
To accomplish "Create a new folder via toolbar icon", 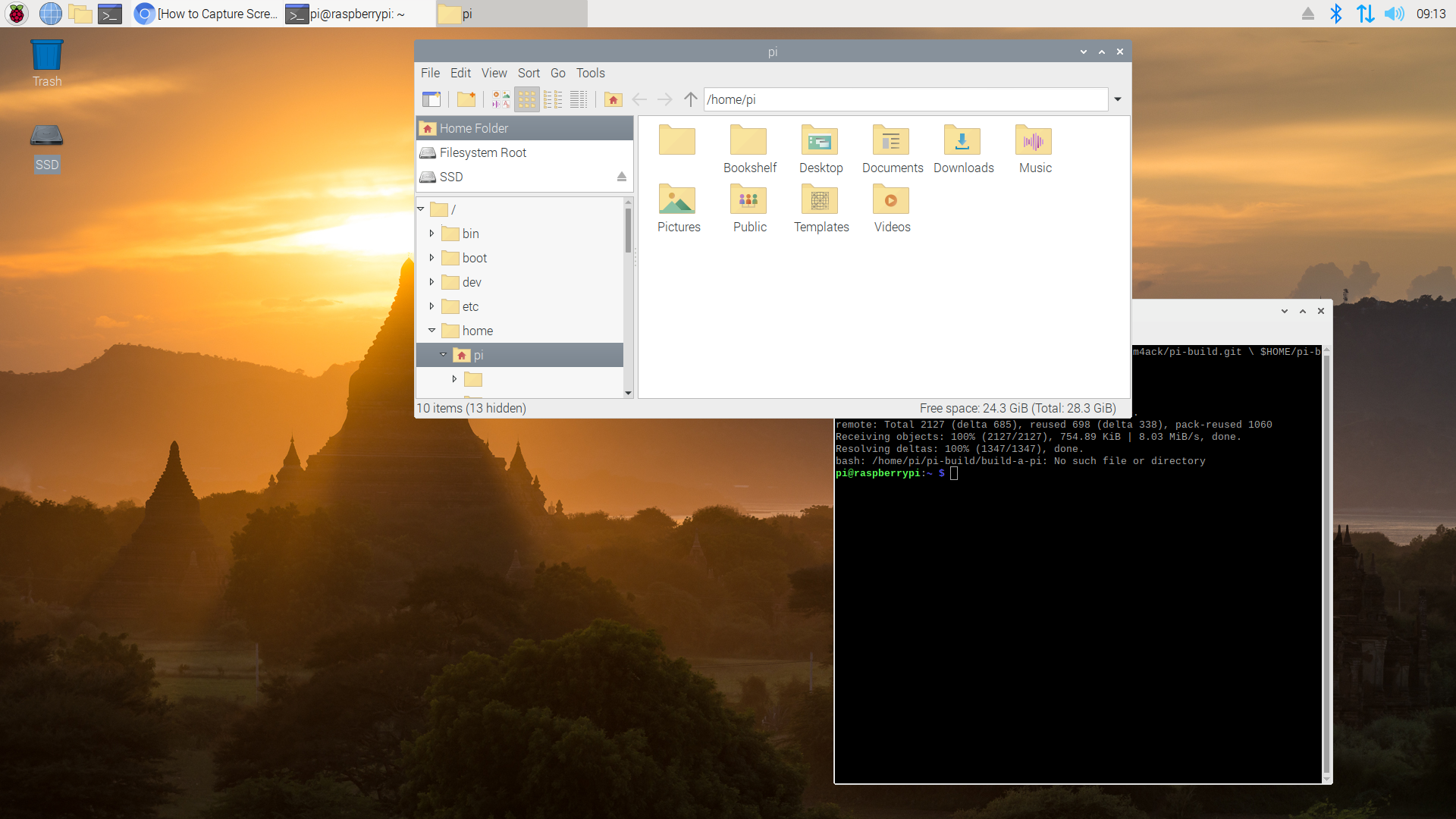I will [x=466, y=99].
